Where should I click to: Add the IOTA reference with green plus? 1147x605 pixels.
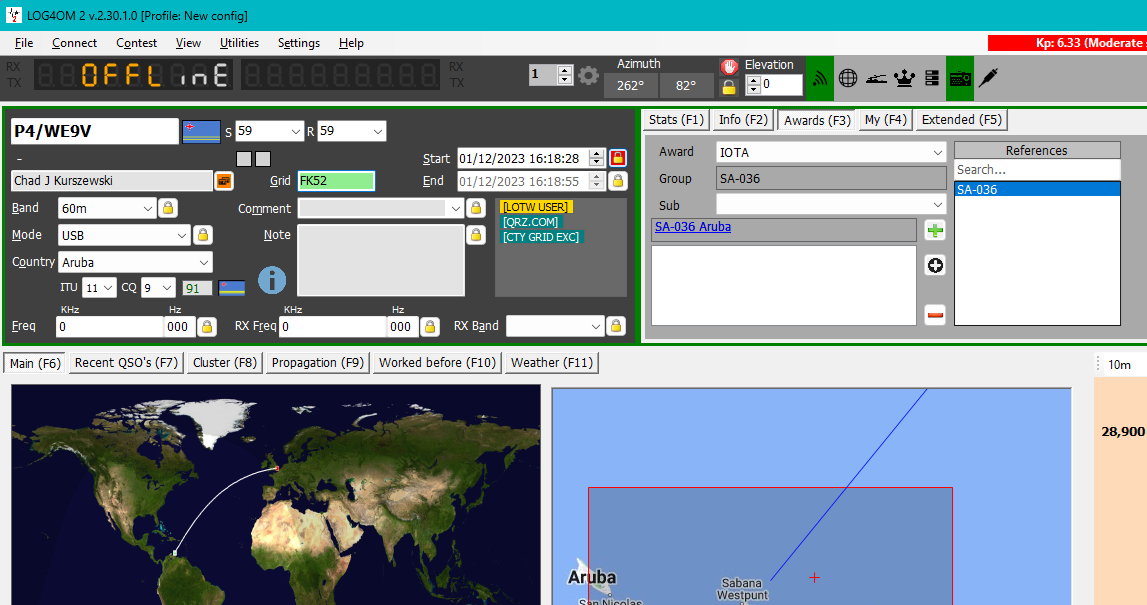935,230
